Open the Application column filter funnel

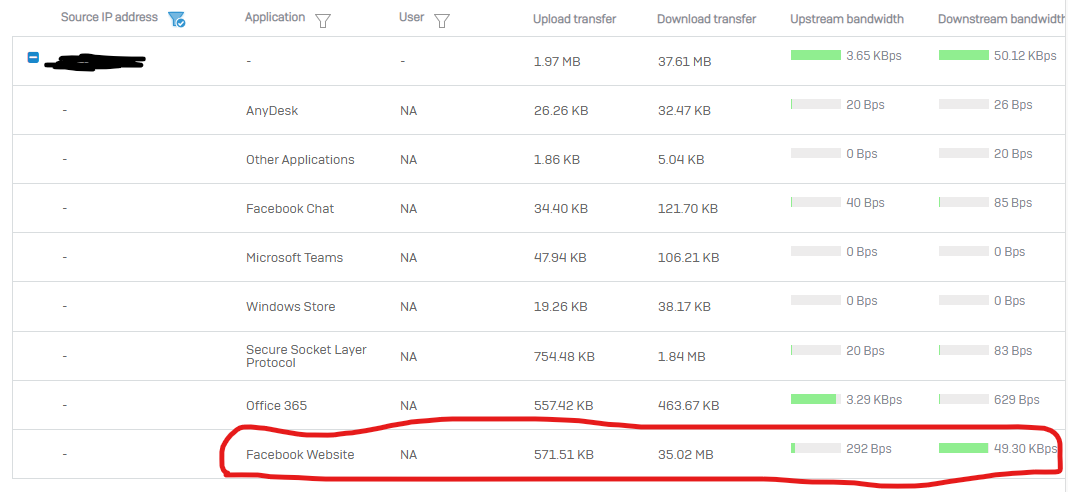(x=323, y=21)
